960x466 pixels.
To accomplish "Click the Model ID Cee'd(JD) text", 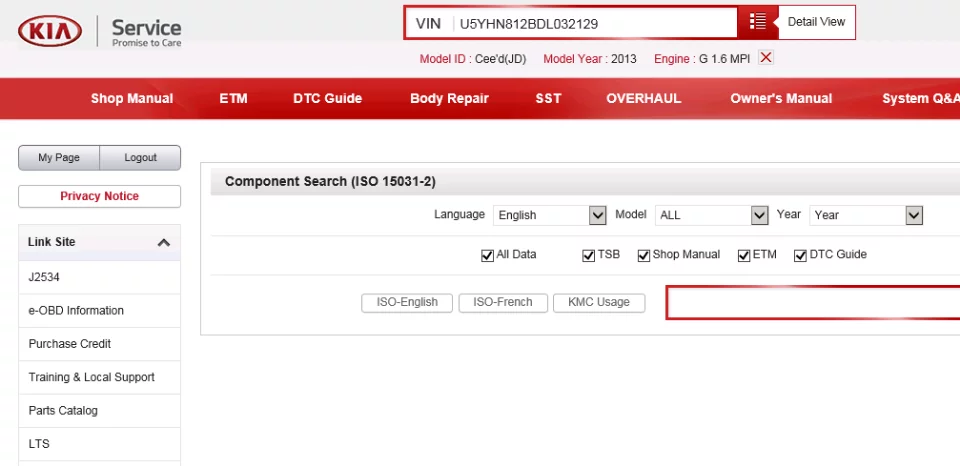I will (x=473, y=59).
